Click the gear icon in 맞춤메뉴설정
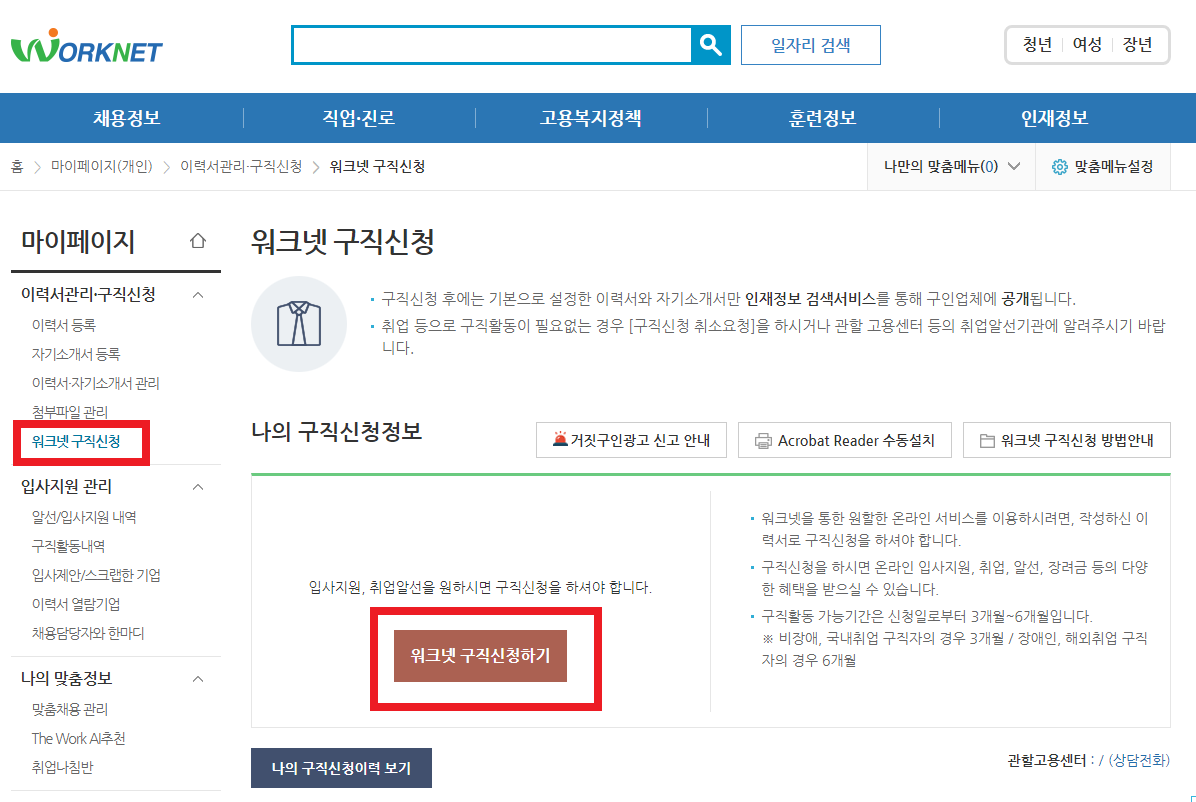 pos(1059,167)
